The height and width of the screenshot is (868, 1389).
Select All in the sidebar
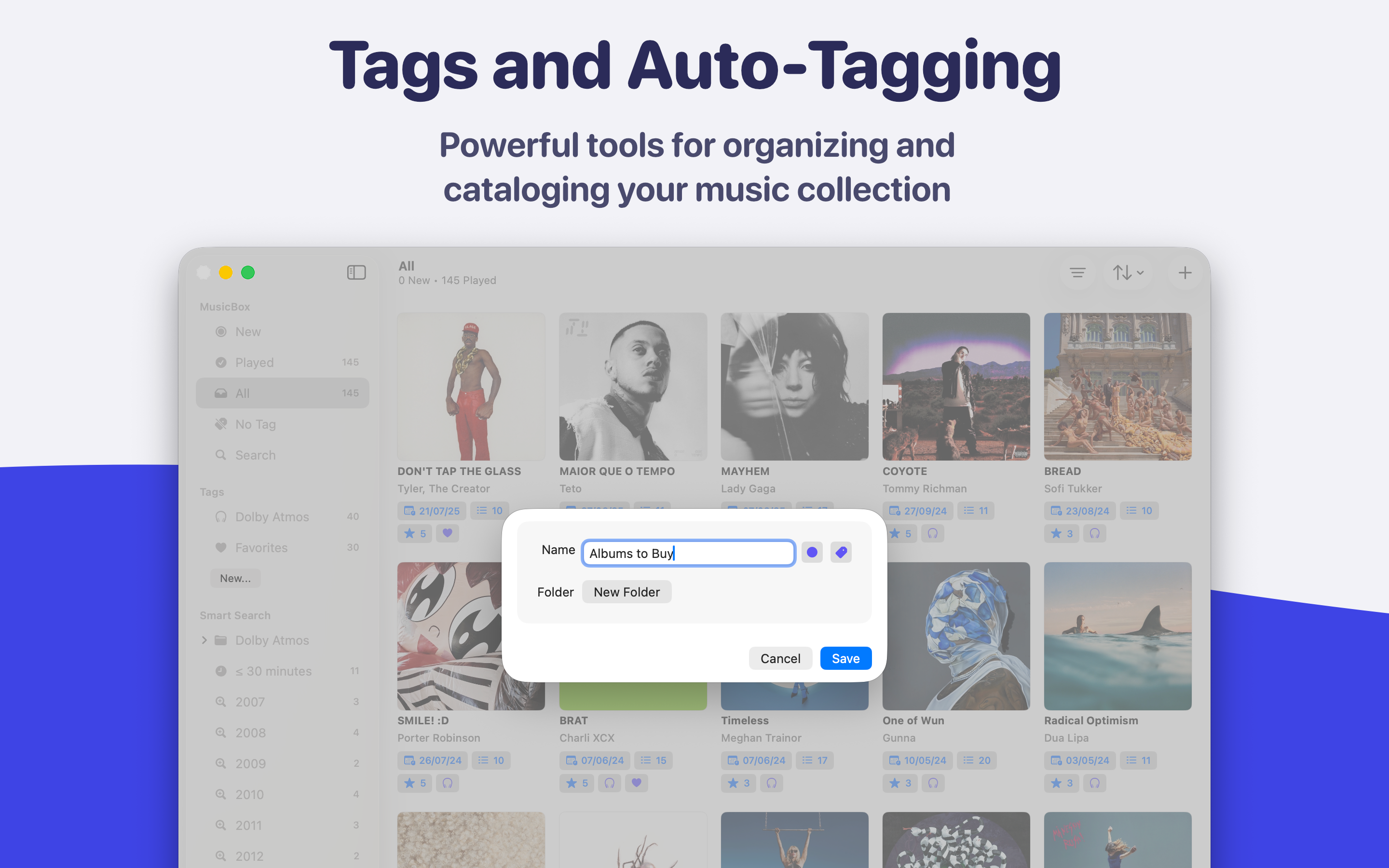[x=283, y=393]
